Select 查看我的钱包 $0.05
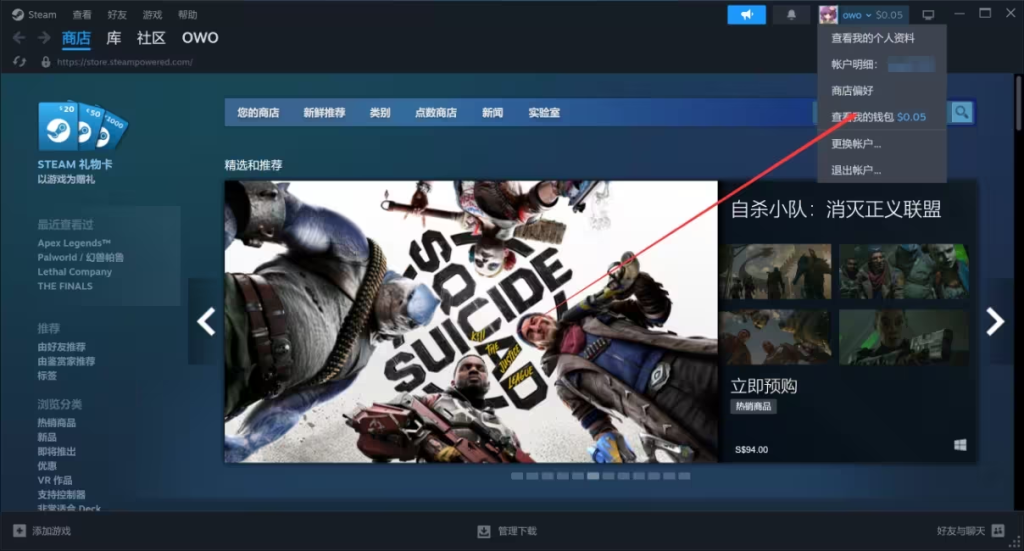The image size is (1024, 551). tap(882, 116)
